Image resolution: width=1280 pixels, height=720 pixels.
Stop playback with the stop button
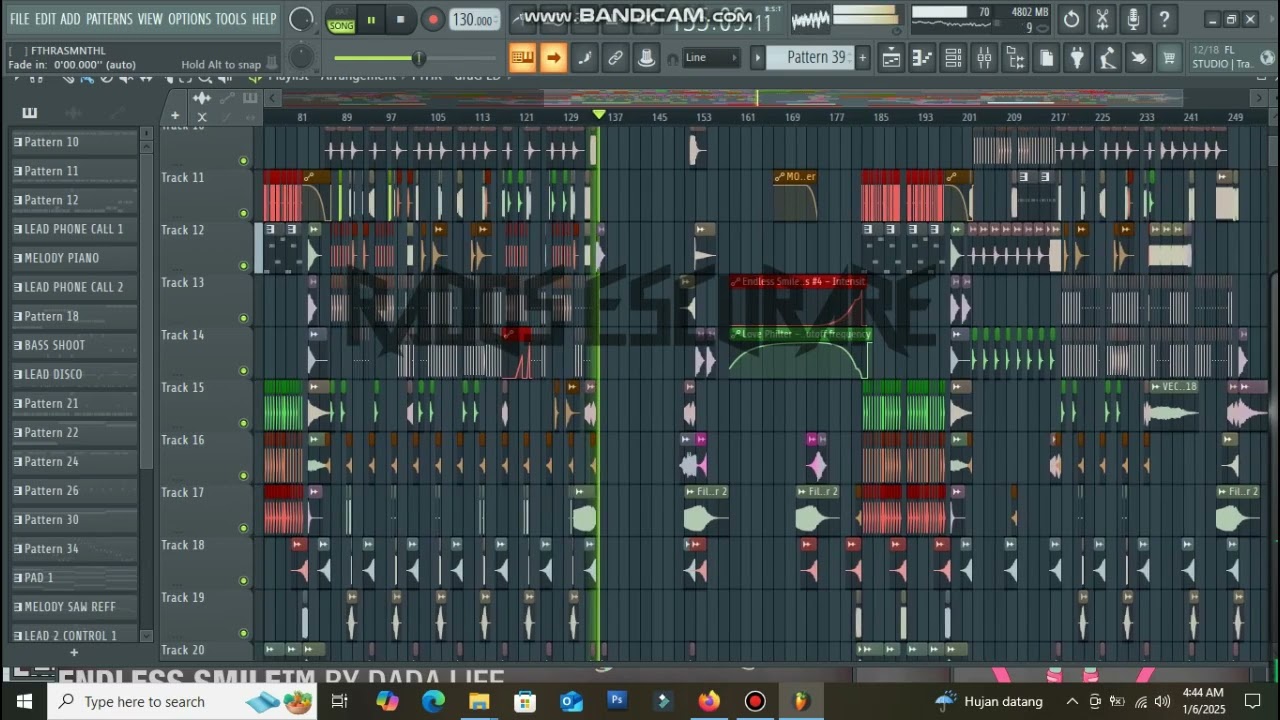tap(401, 20)
